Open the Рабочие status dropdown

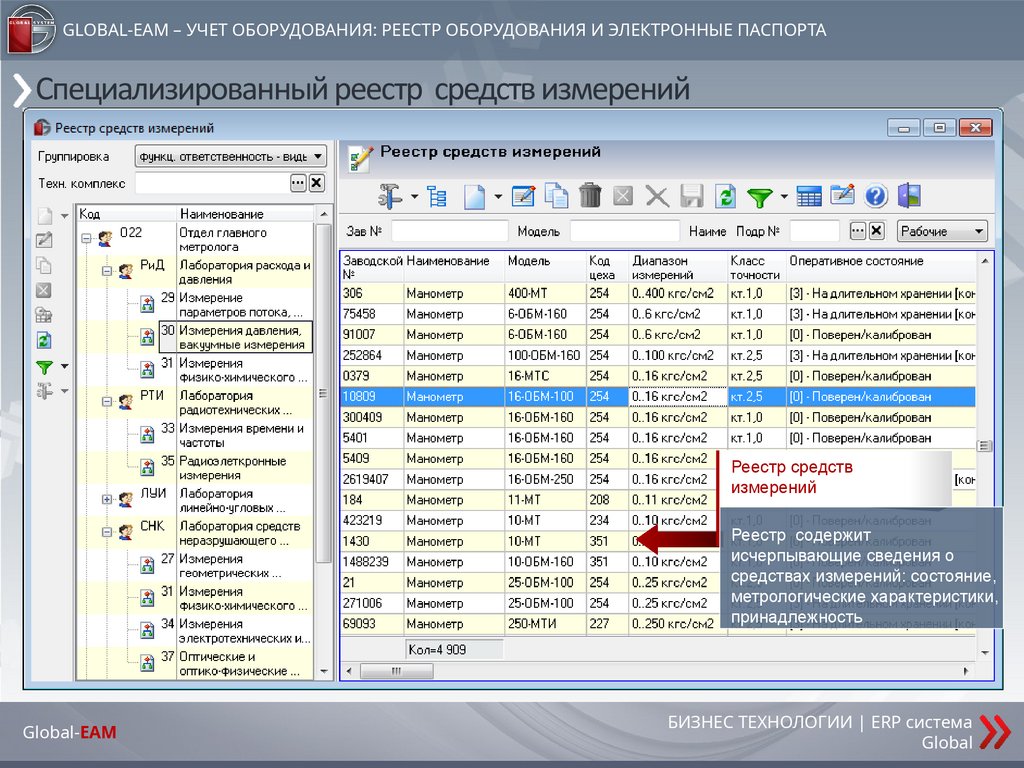pyautogui.click(x=942, y=231)
